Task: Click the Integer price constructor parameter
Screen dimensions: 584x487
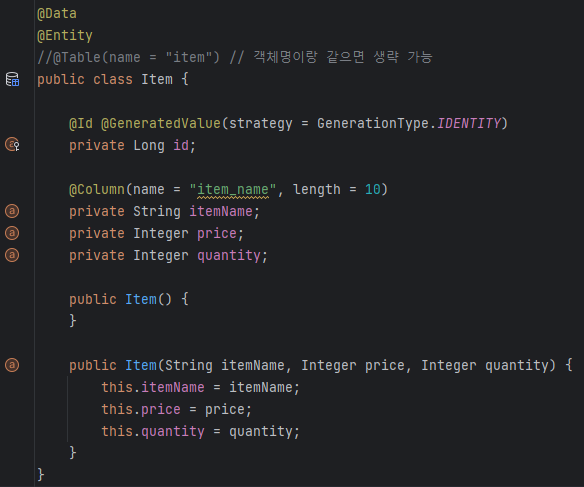Action: (353, 365)
